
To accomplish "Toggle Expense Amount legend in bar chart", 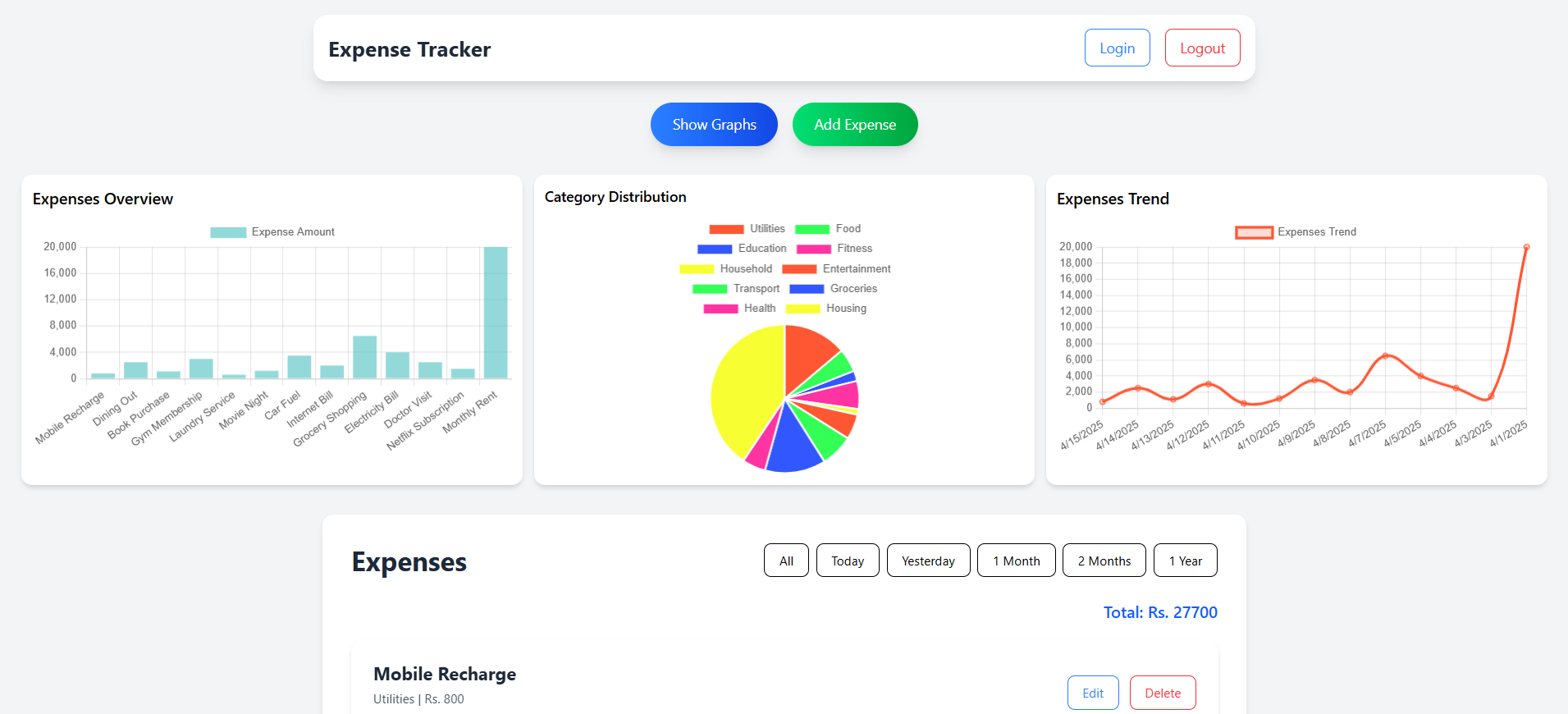I will (x=272, y=232).
